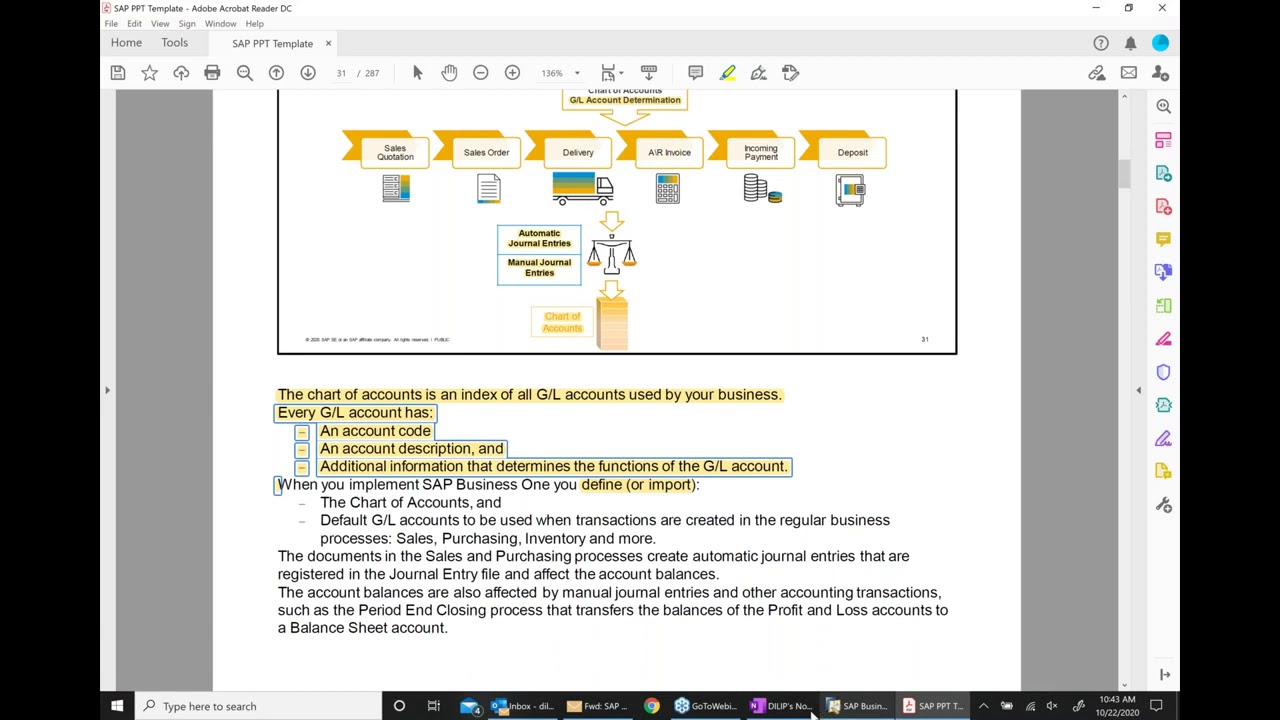Open Task View in taskbar
This screenshot has height=720, width=1280.
(x=434, y=706)
